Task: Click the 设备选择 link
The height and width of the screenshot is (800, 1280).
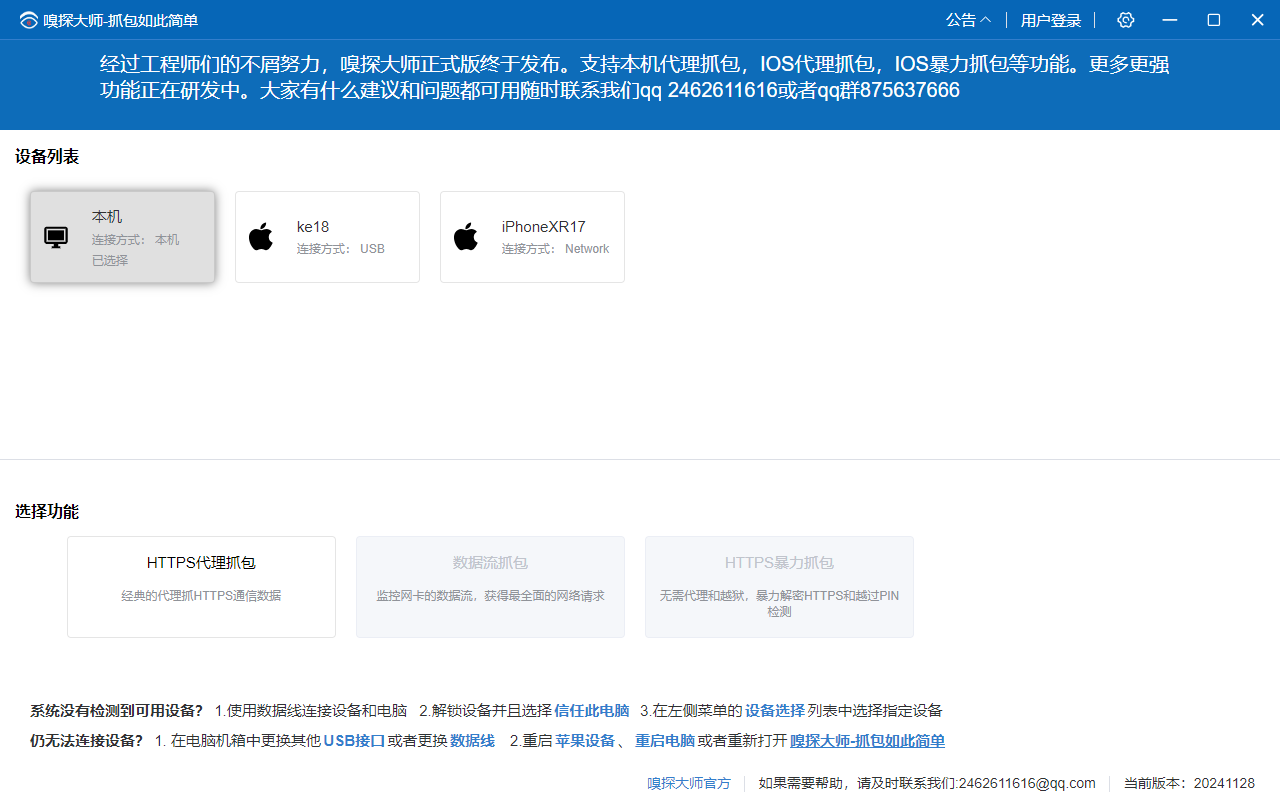Action: pos(775,711)
